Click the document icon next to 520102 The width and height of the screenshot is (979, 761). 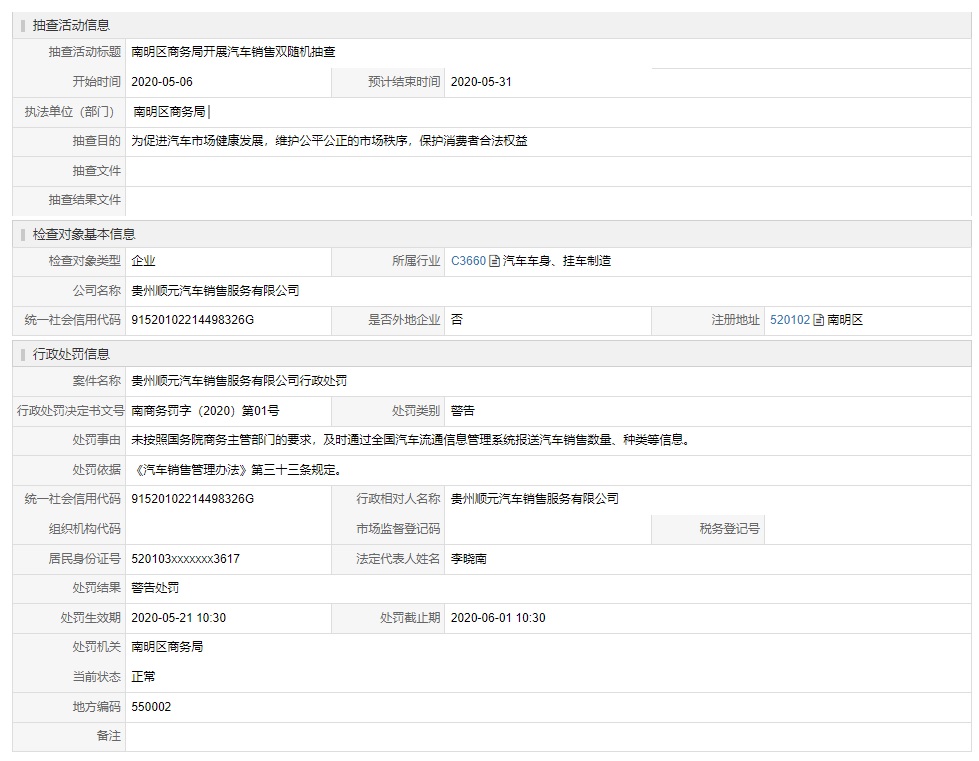[x=819, y=320]
